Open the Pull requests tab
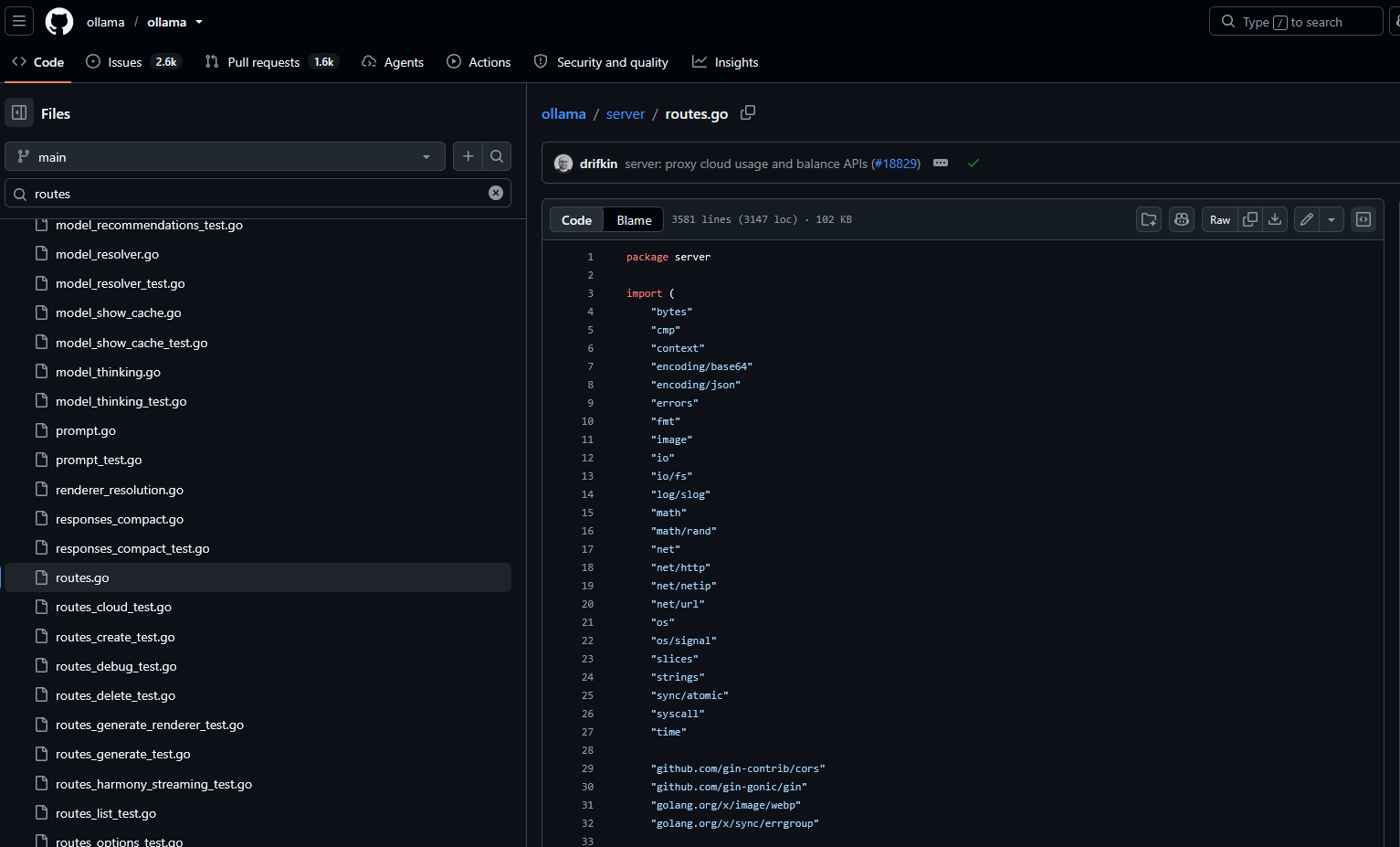 [272, 61]
